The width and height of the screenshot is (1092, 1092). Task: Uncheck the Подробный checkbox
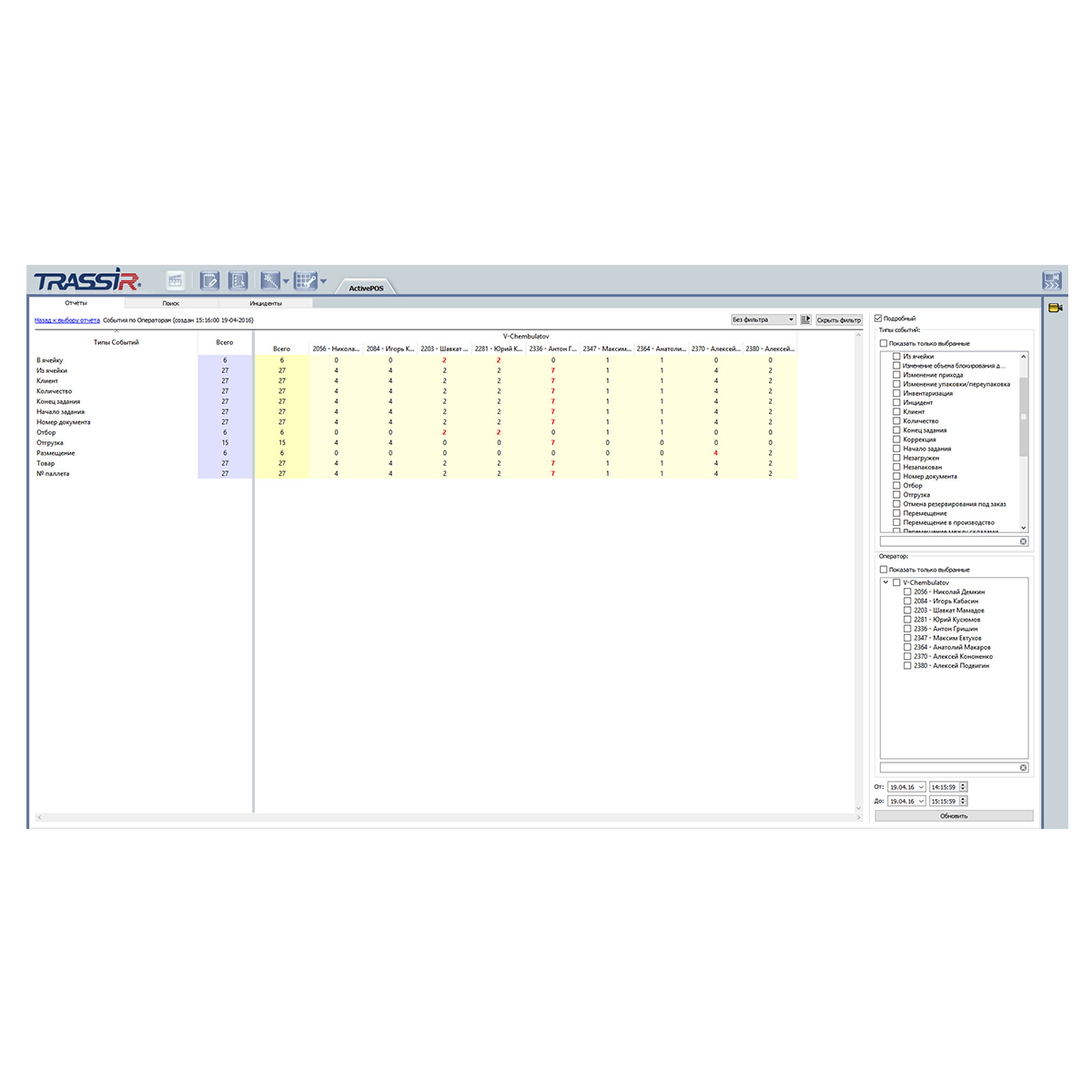click(878, 318)
